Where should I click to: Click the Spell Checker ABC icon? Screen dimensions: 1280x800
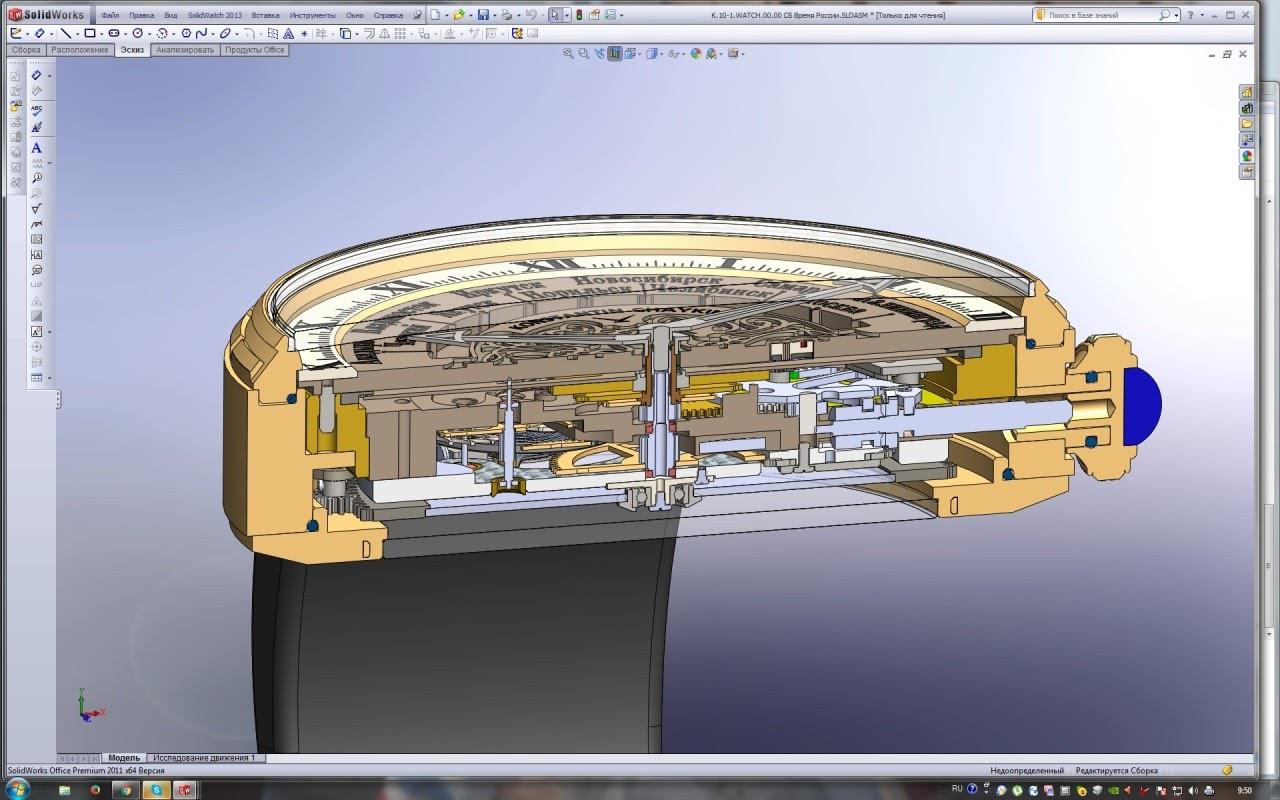click(x=37, y=109)
